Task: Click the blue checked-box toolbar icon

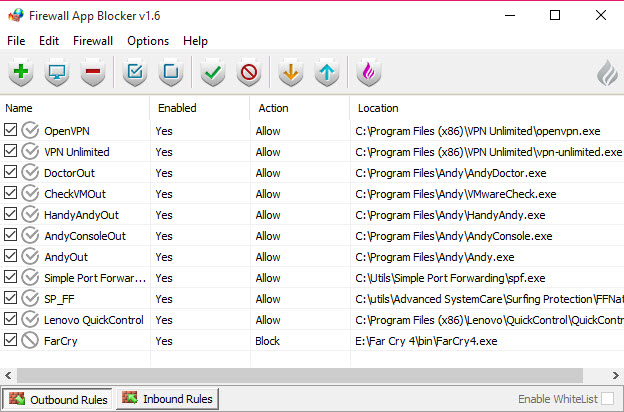Action: pos(135,72)
